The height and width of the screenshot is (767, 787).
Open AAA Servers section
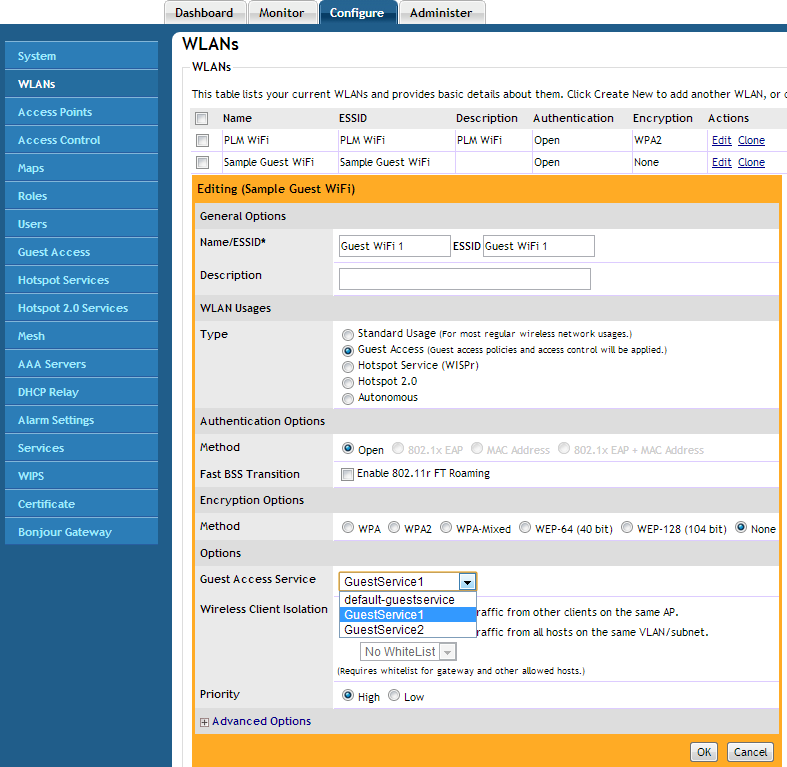[x=81, y=364]
